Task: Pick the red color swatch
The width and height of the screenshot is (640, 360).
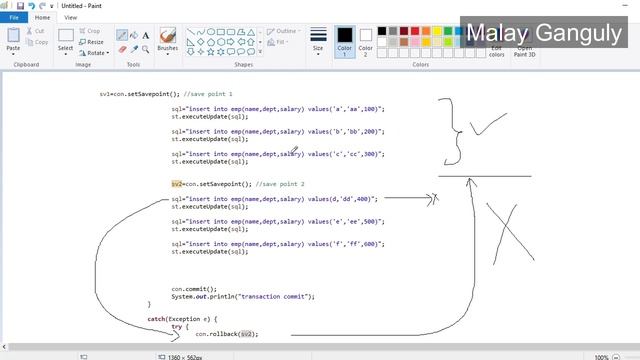Action: coord(415,31)
